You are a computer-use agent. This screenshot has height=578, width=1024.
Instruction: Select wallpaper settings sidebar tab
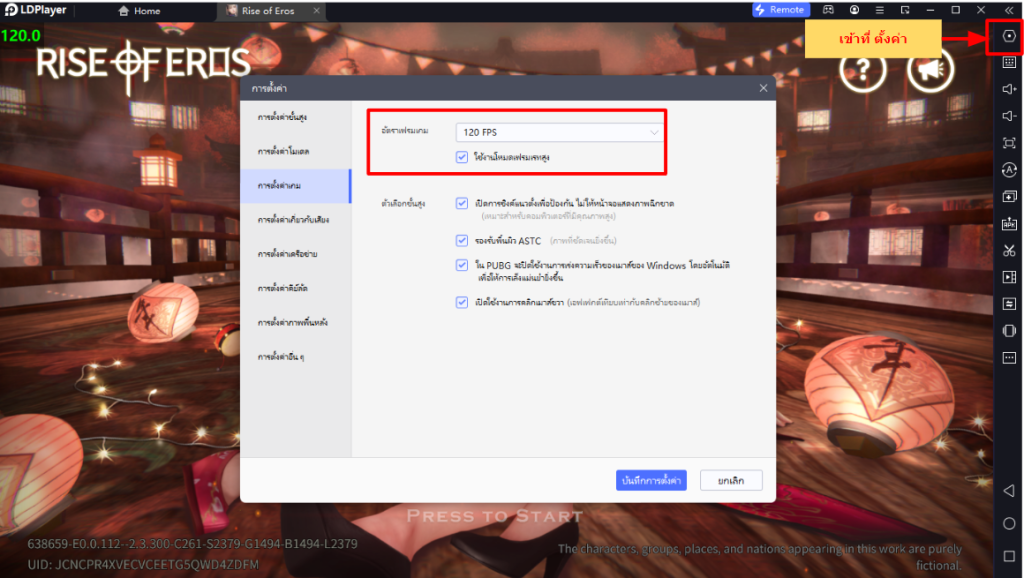pyautogui.click(x=296, y=322)
